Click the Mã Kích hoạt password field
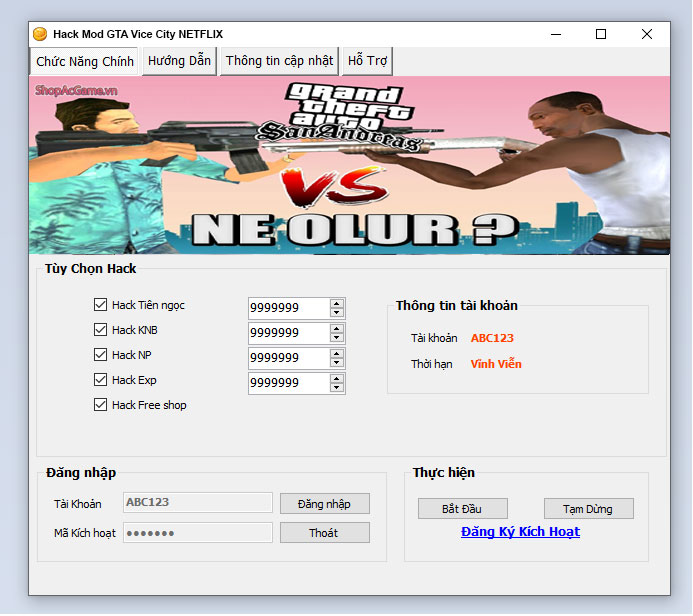The width and height of the screenshot is (693, 616). [x=198, y=533]
